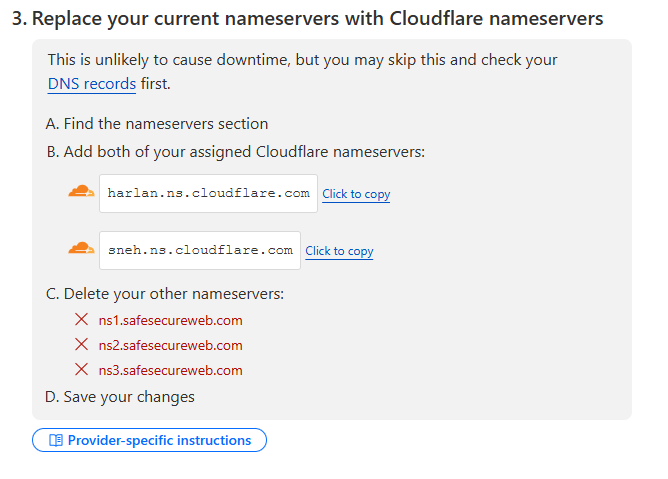This screenshot has width=668, height=479.
Task: Click the ns3.safesecureweb.com nameserver text
Action: 170,371
